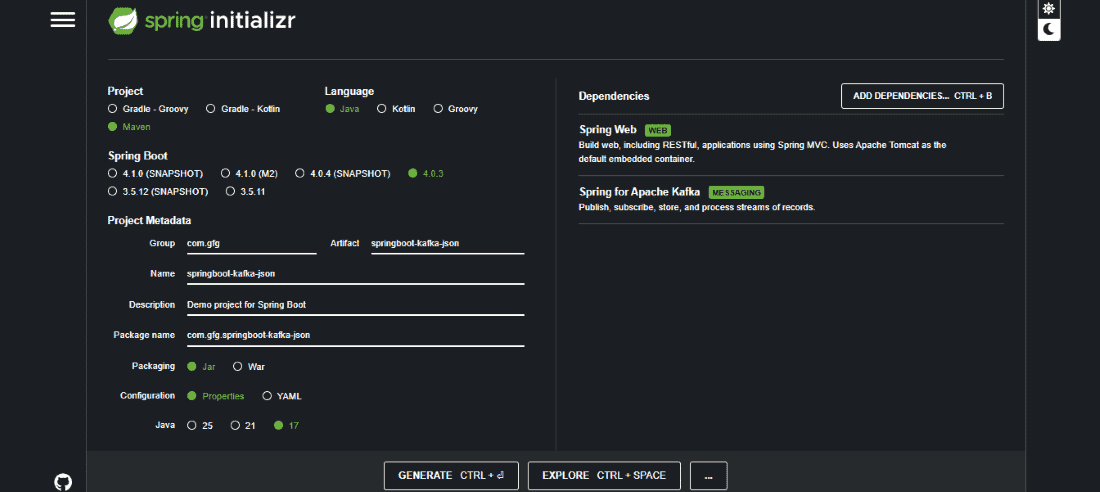
Task: Select Gradle - Kotlin project type
Action: coord(243,109)
